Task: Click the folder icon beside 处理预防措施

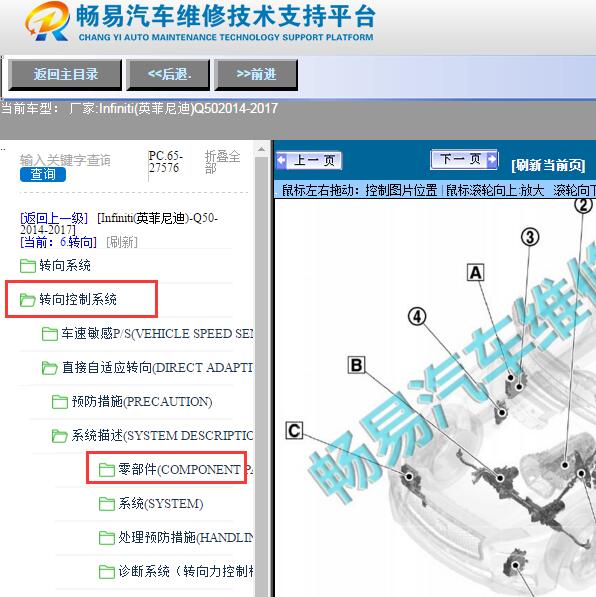Action: coord(107,538)
